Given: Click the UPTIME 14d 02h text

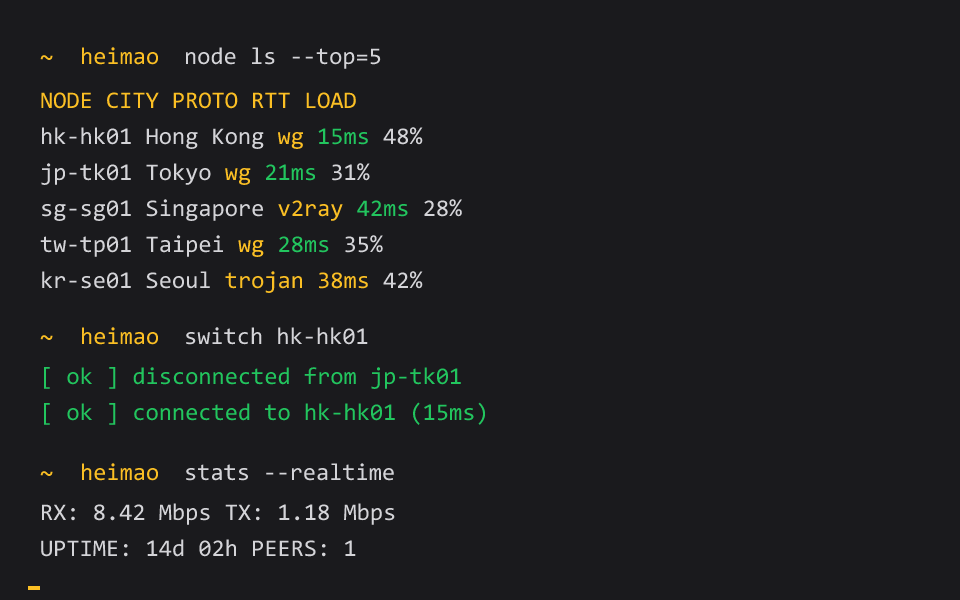Looking at the screenshot, I should click(139, 549).
